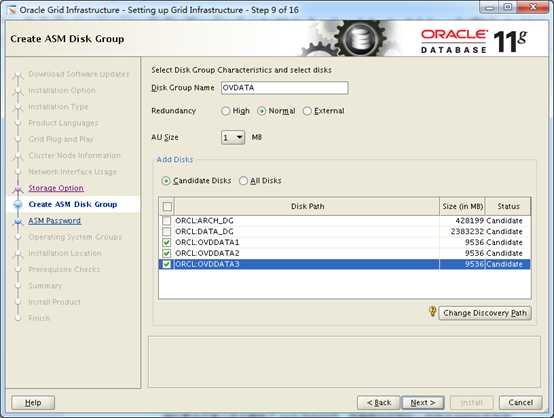Open the ASM Password step link
This screenshot has width=554, height=418.
54,220
